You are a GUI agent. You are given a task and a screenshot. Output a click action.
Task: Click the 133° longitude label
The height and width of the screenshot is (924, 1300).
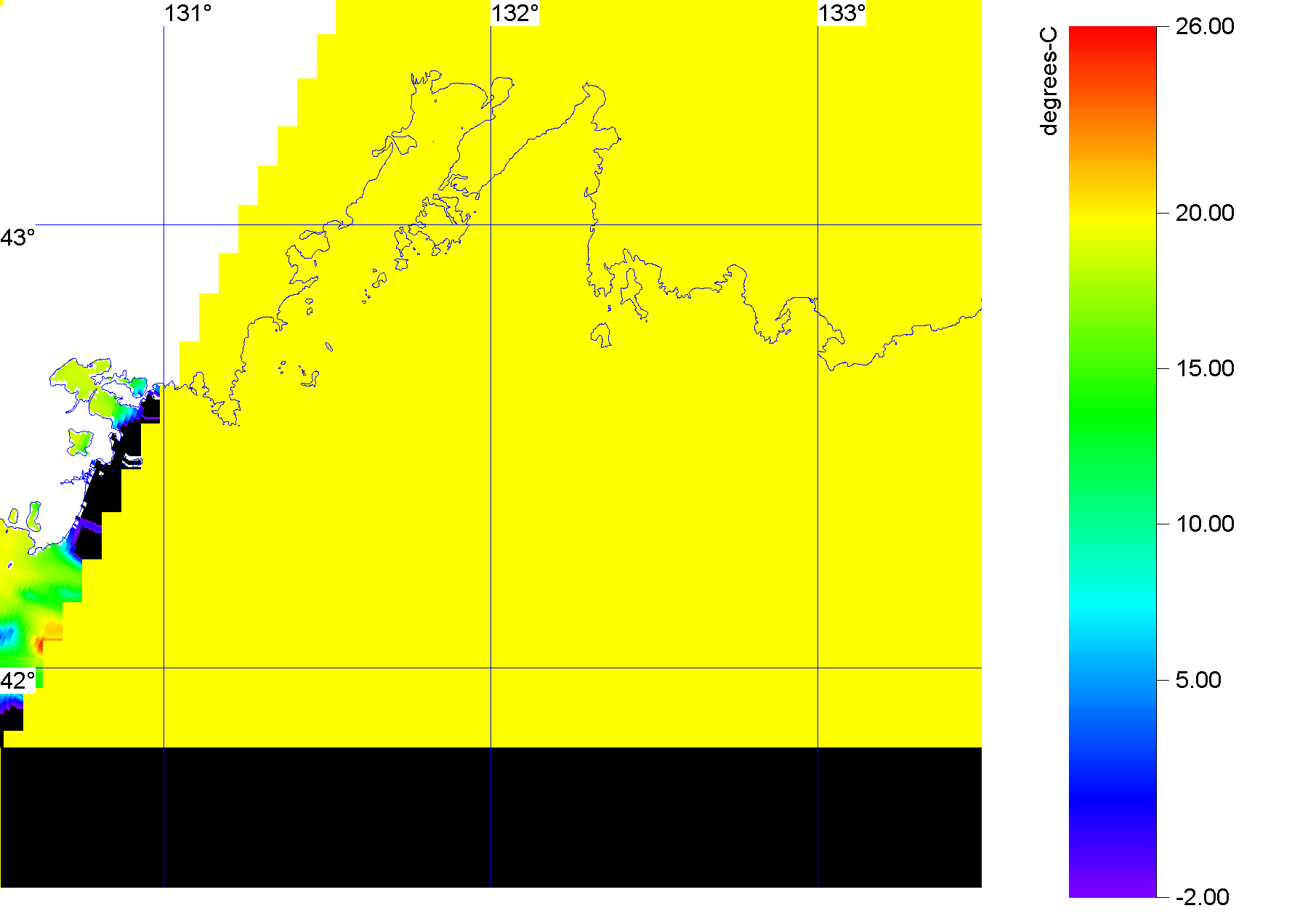[841, 14]
